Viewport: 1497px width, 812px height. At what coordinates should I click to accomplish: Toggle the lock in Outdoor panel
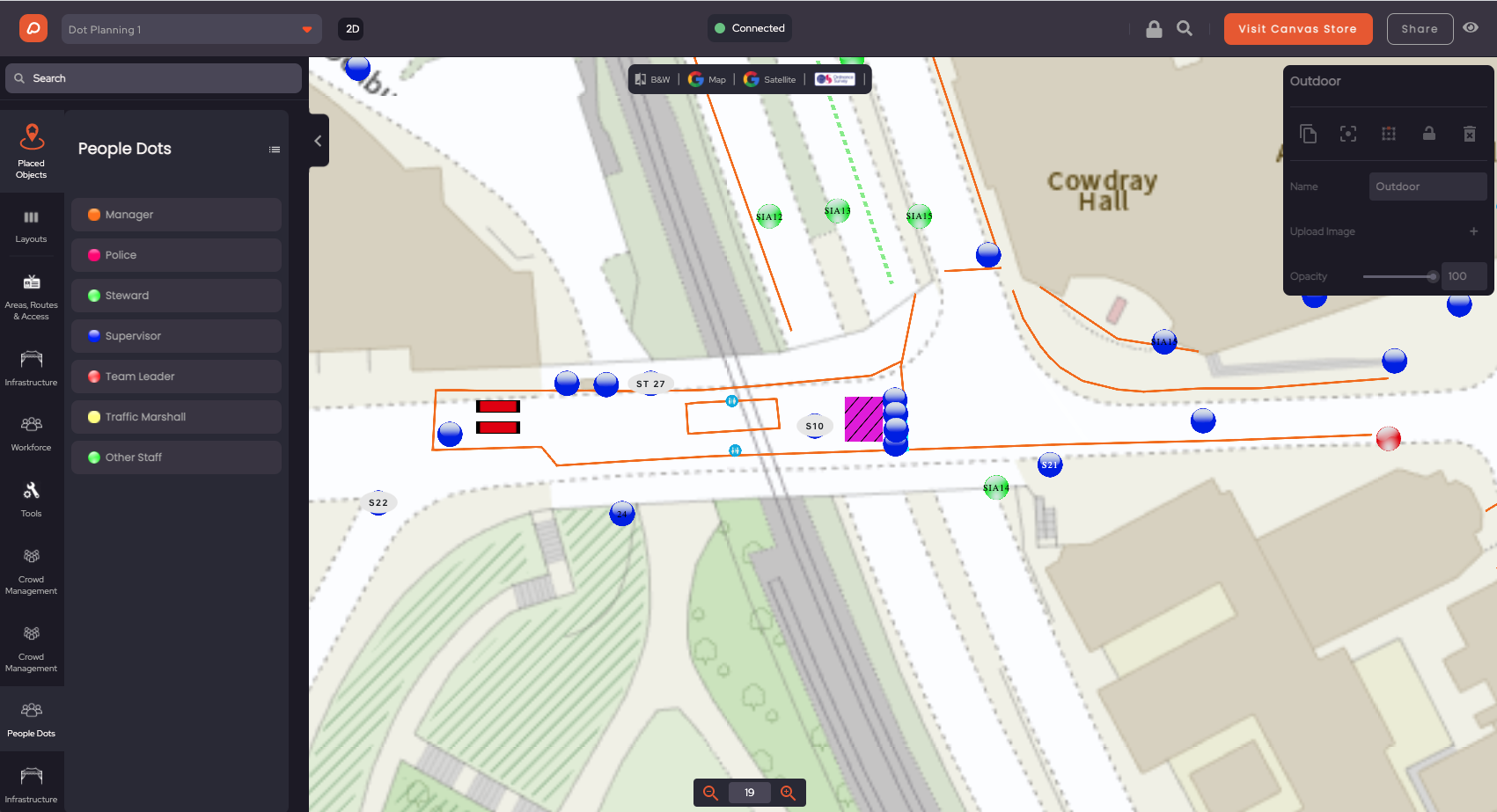[x=1428, y=134]
